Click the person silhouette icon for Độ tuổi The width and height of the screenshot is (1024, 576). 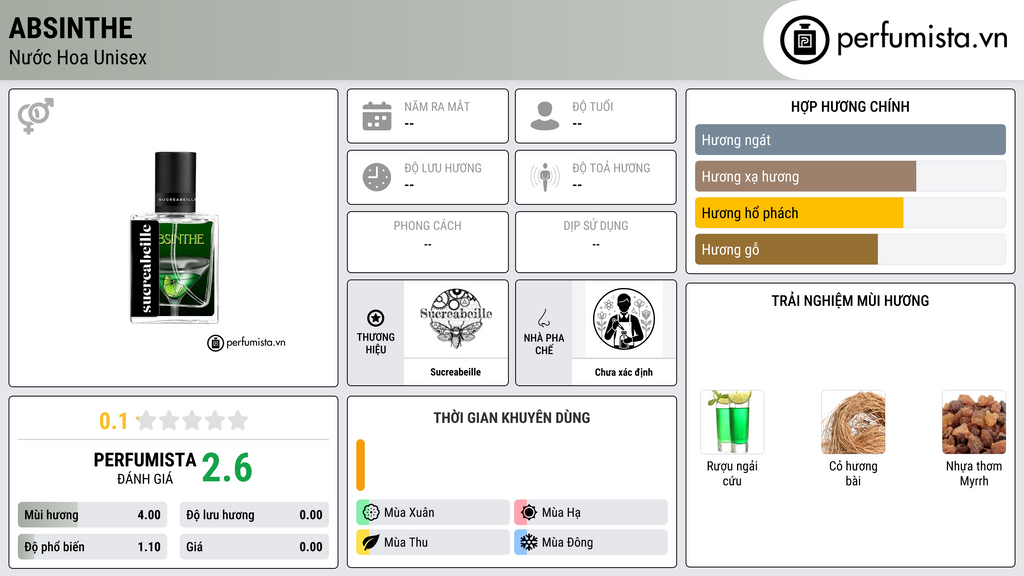[x=545, y=116]
